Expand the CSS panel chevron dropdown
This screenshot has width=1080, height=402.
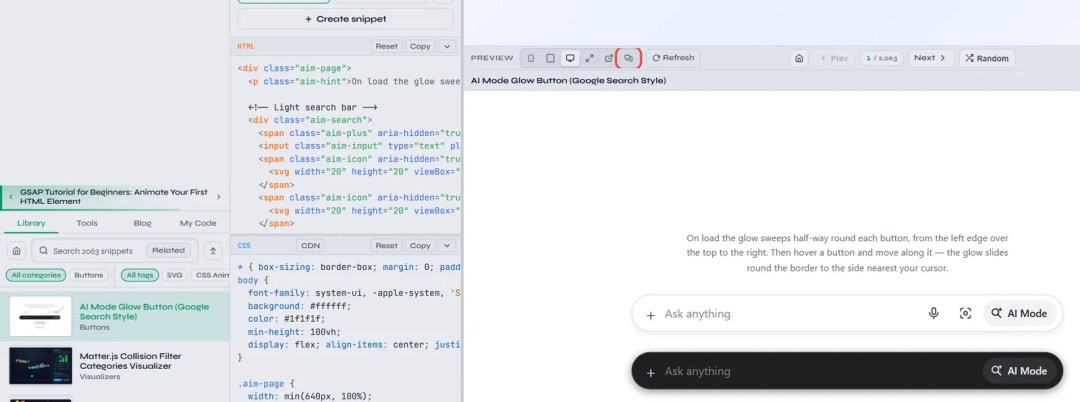(x=446, y=246)
